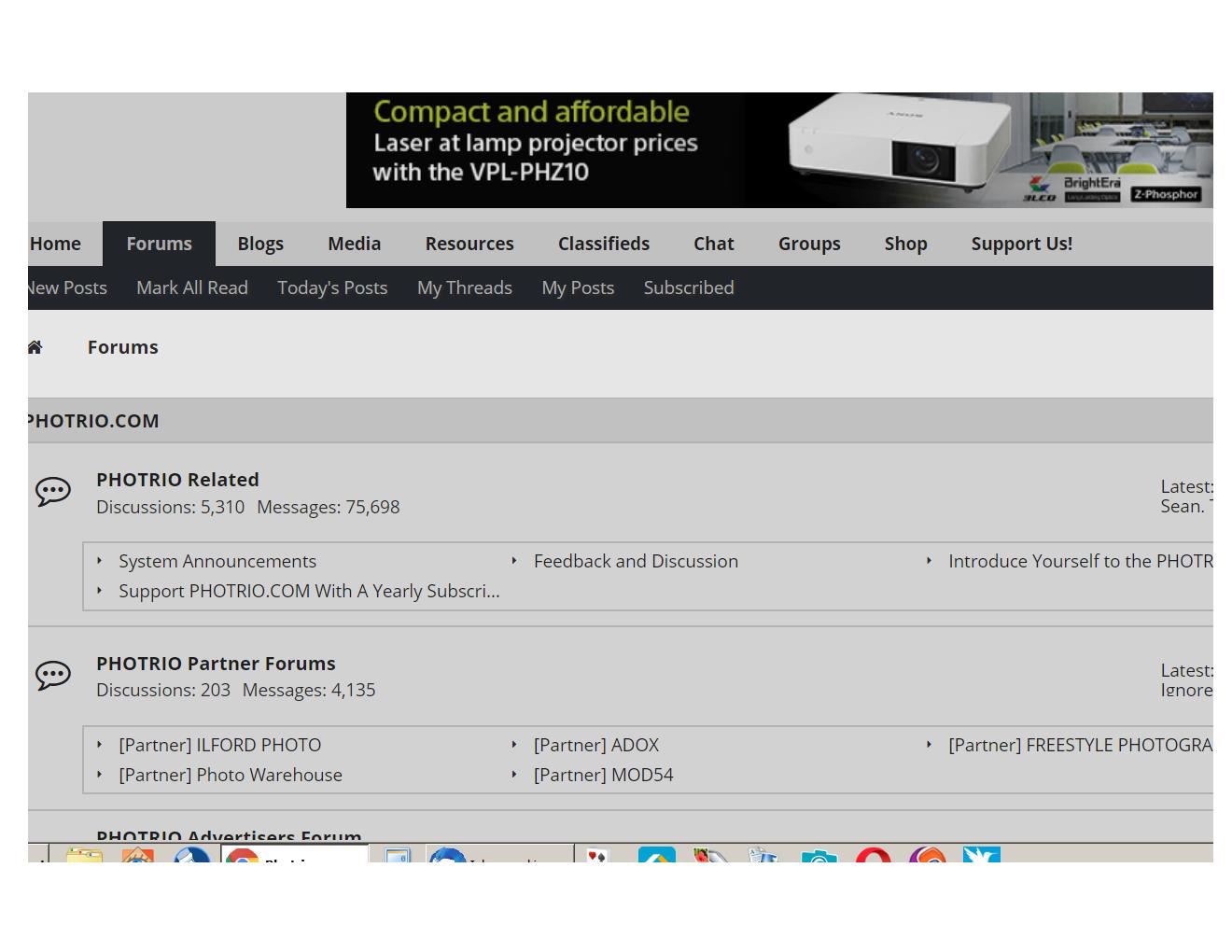Open the Opera browser from the taskbar

pyautogui.click(x=873, y=855)
